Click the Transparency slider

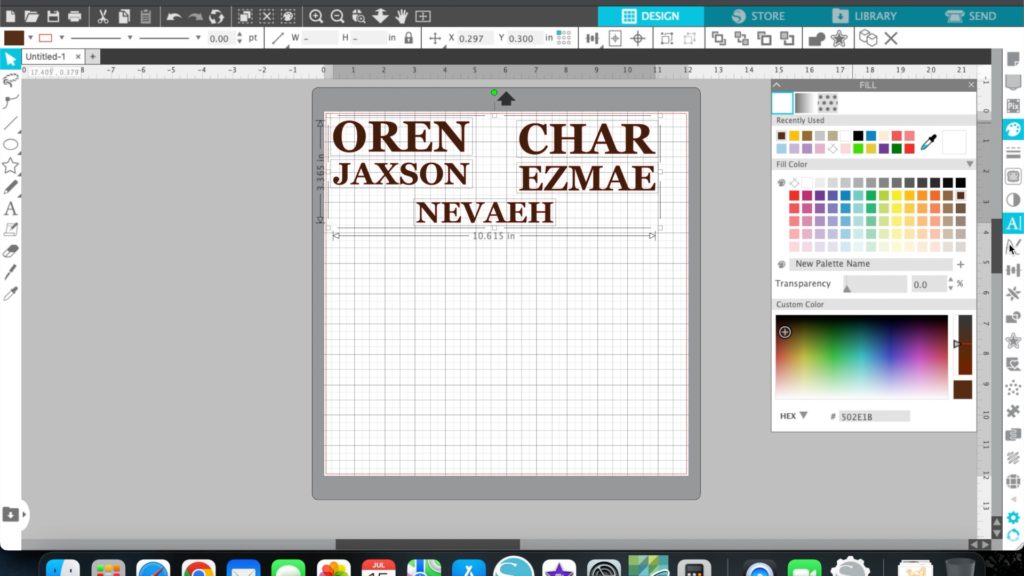tap(874, 285)
